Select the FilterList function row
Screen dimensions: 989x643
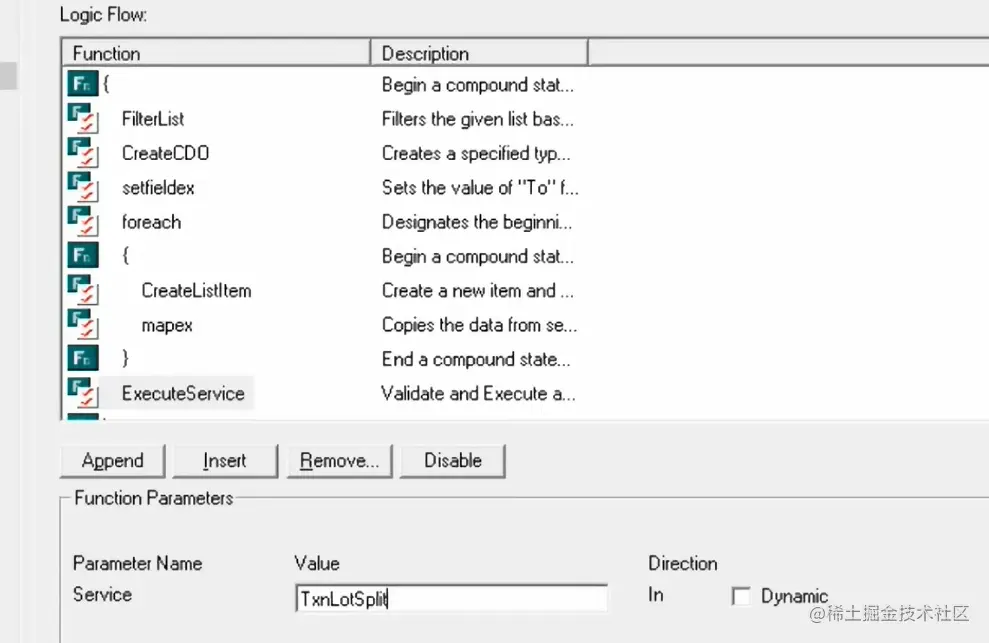tap(153, 119)
